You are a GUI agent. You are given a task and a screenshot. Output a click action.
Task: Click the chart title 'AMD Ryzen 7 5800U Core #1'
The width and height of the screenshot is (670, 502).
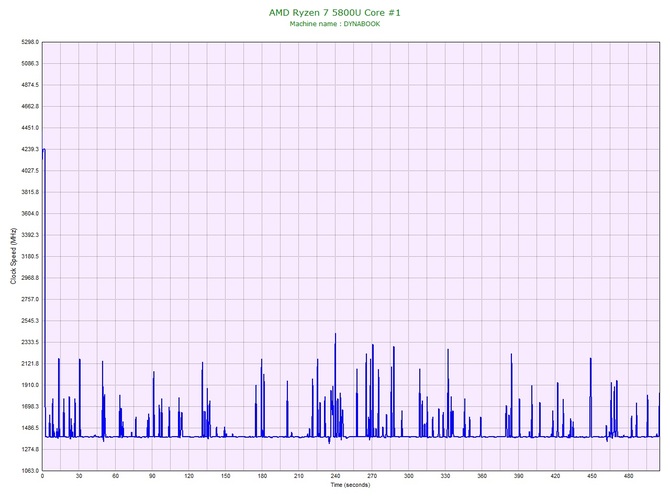click(335, 12)
